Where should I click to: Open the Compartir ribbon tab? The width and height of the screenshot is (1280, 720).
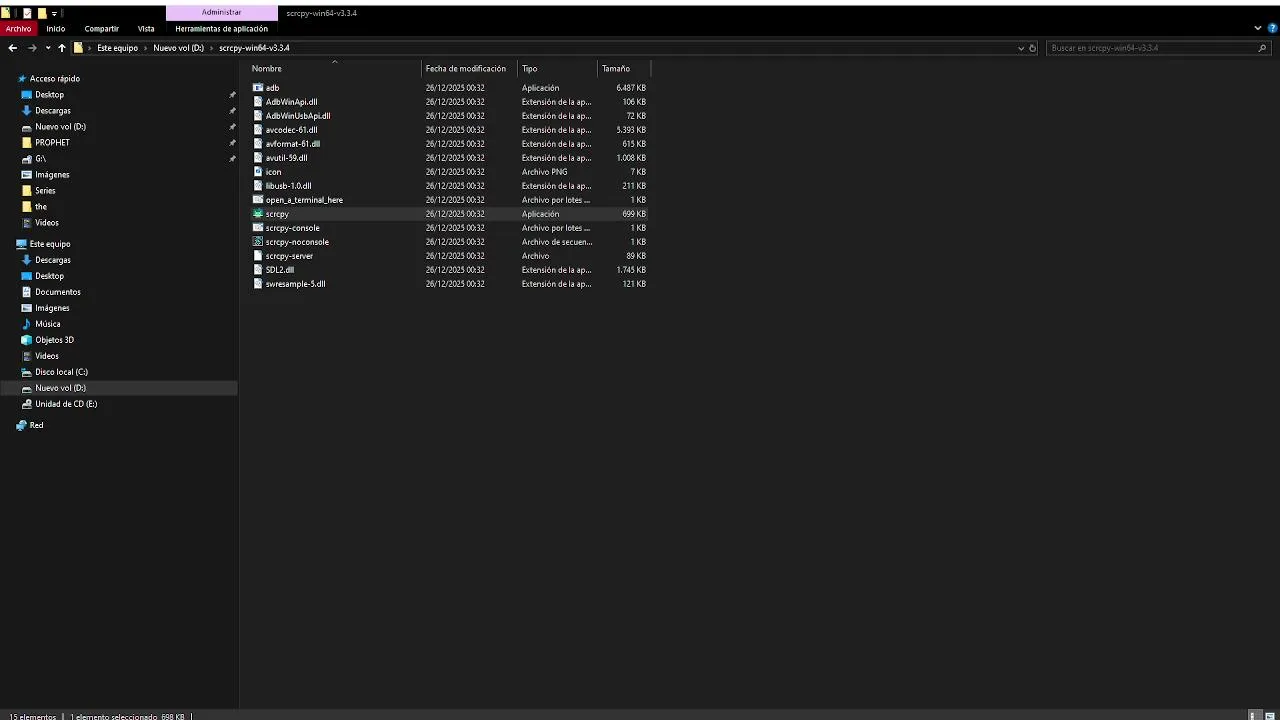tap(102, 29)
